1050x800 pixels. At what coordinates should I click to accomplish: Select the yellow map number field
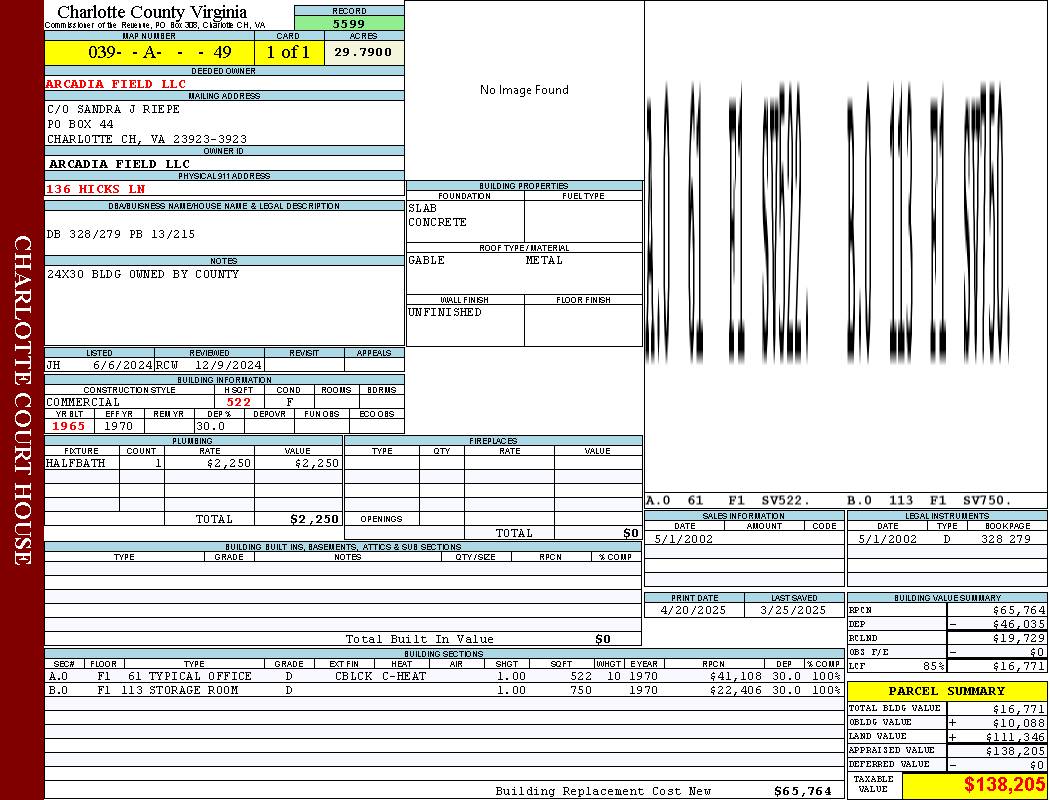pos(148,52)
